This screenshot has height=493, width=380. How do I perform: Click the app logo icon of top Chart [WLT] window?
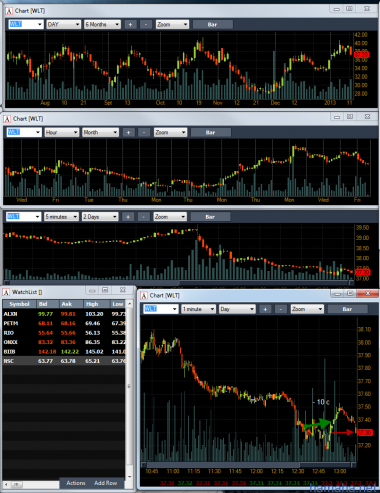pyautogui.click(x=9, y=11)
